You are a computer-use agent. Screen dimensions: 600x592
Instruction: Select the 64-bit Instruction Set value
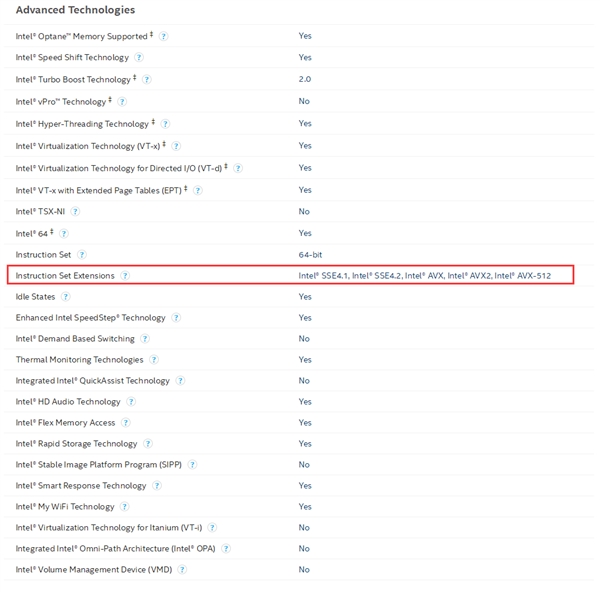(x=310, y=255)
